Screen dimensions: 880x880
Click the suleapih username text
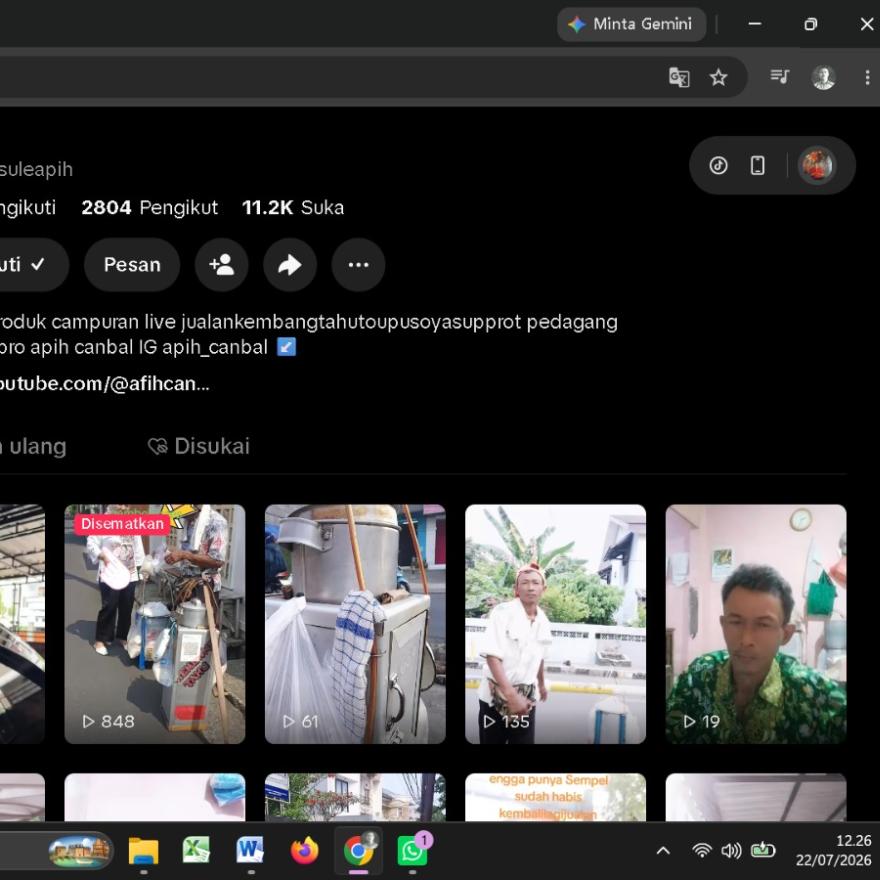[36, 169]
